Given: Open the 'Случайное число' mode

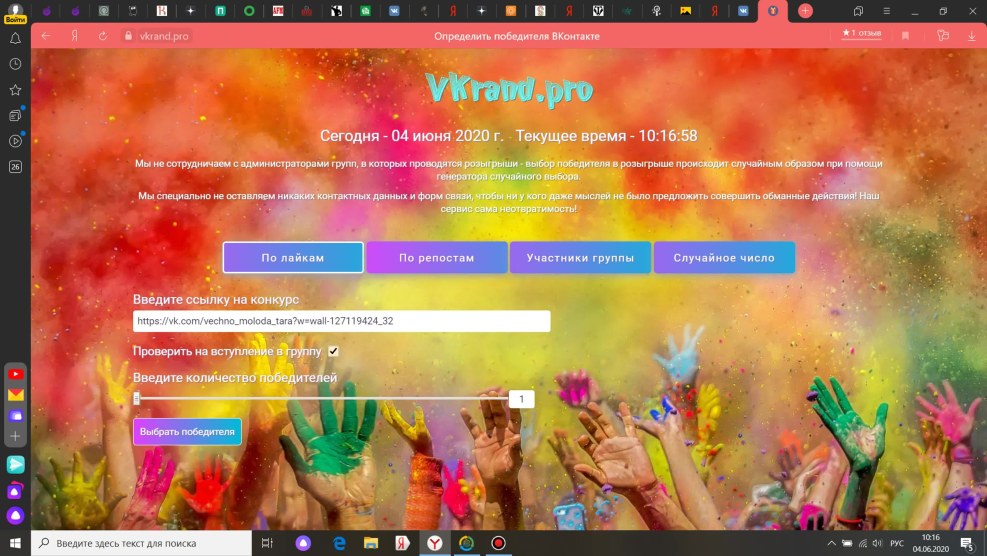Looking at the screenshot, I should click(724, 258).
